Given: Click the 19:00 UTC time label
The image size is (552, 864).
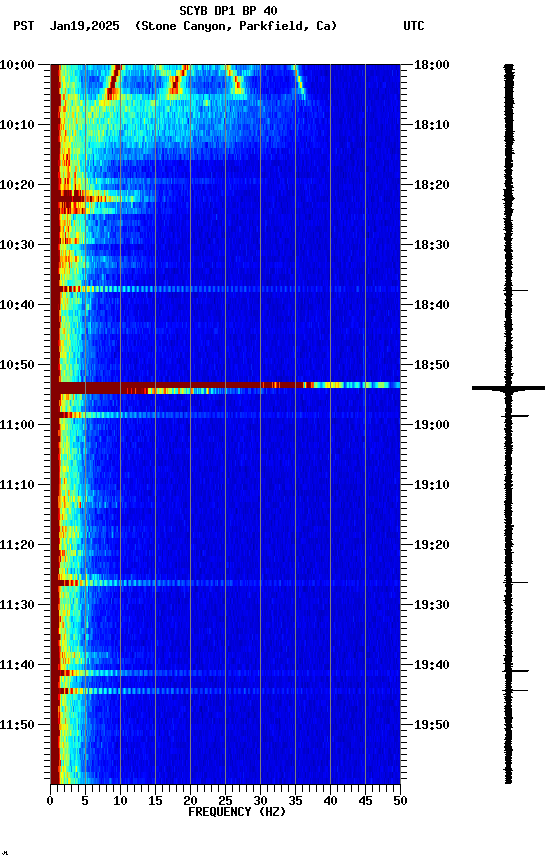Looking at the screenshot, I should point(432,425).
